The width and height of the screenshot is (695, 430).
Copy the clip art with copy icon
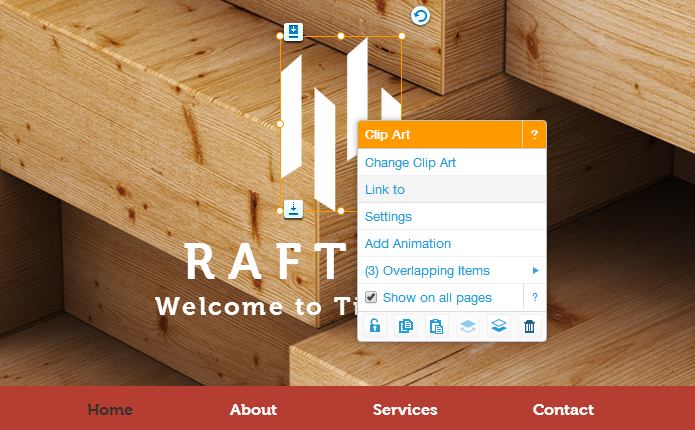[406, 326]
